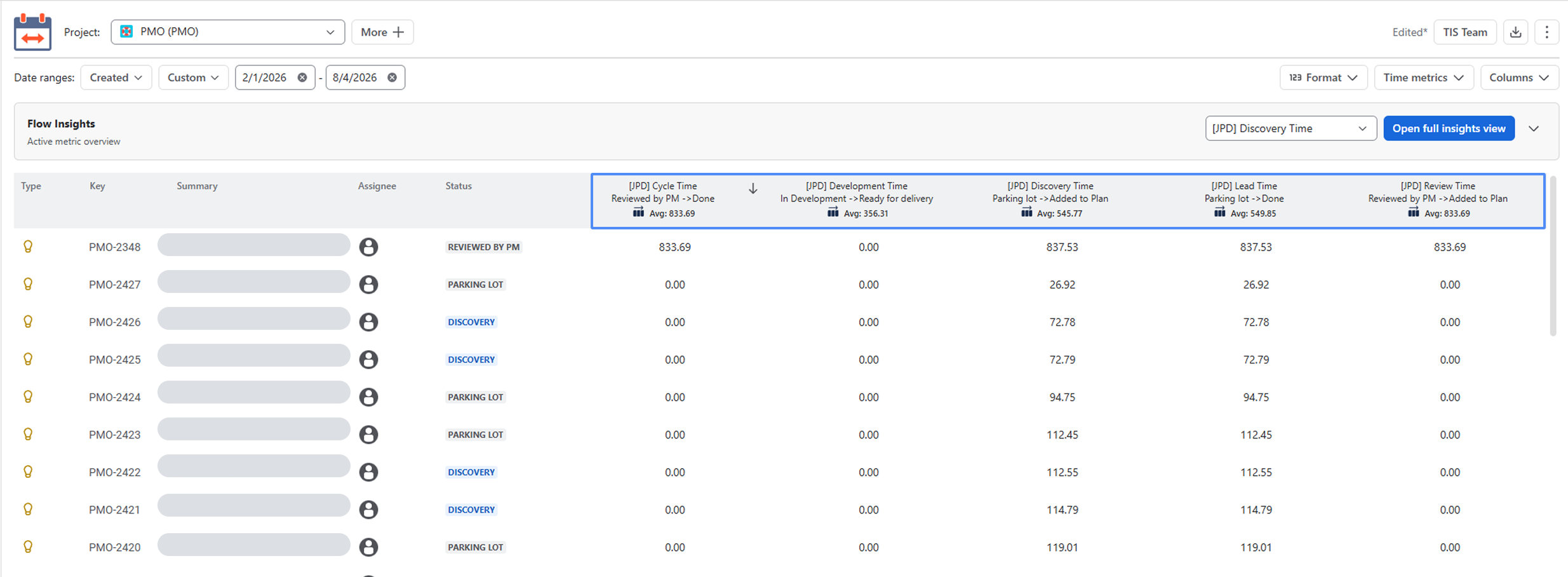Screen dimensions: 1568x577
Task: Click chart icon under Discovery Time header
Action: tap(1026, 213)
